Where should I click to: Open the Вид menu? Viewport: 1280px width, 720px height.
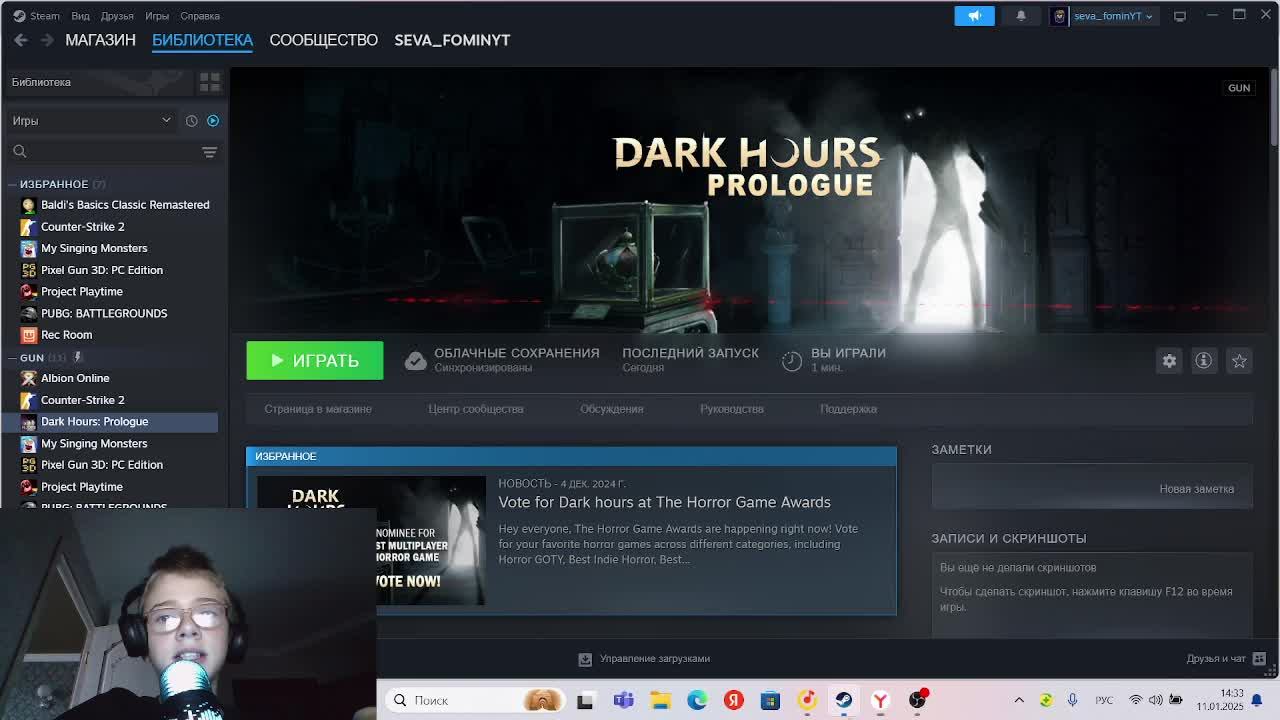[80, 16]
